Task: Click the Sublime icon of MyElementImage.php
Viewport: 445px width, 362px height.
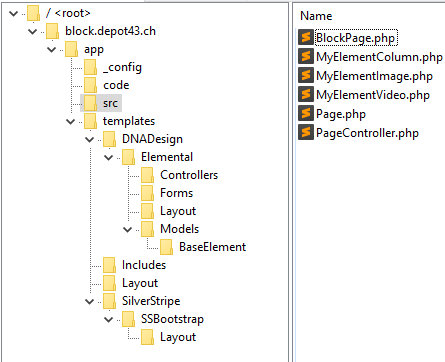Action: click(306, 75)
